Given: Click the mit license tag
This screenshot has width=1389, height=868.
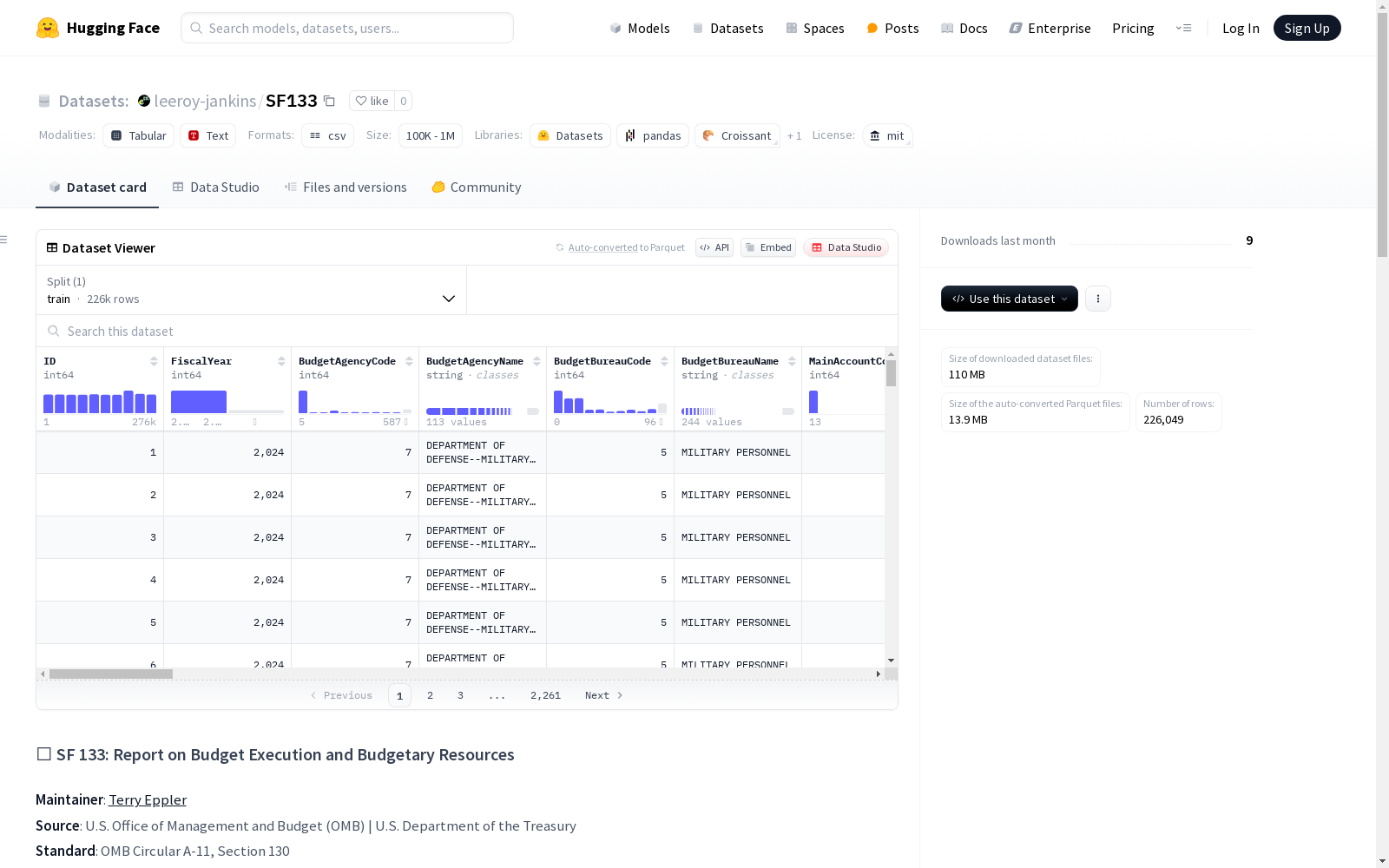Looking at the screenshot, I should pos(887,135).
